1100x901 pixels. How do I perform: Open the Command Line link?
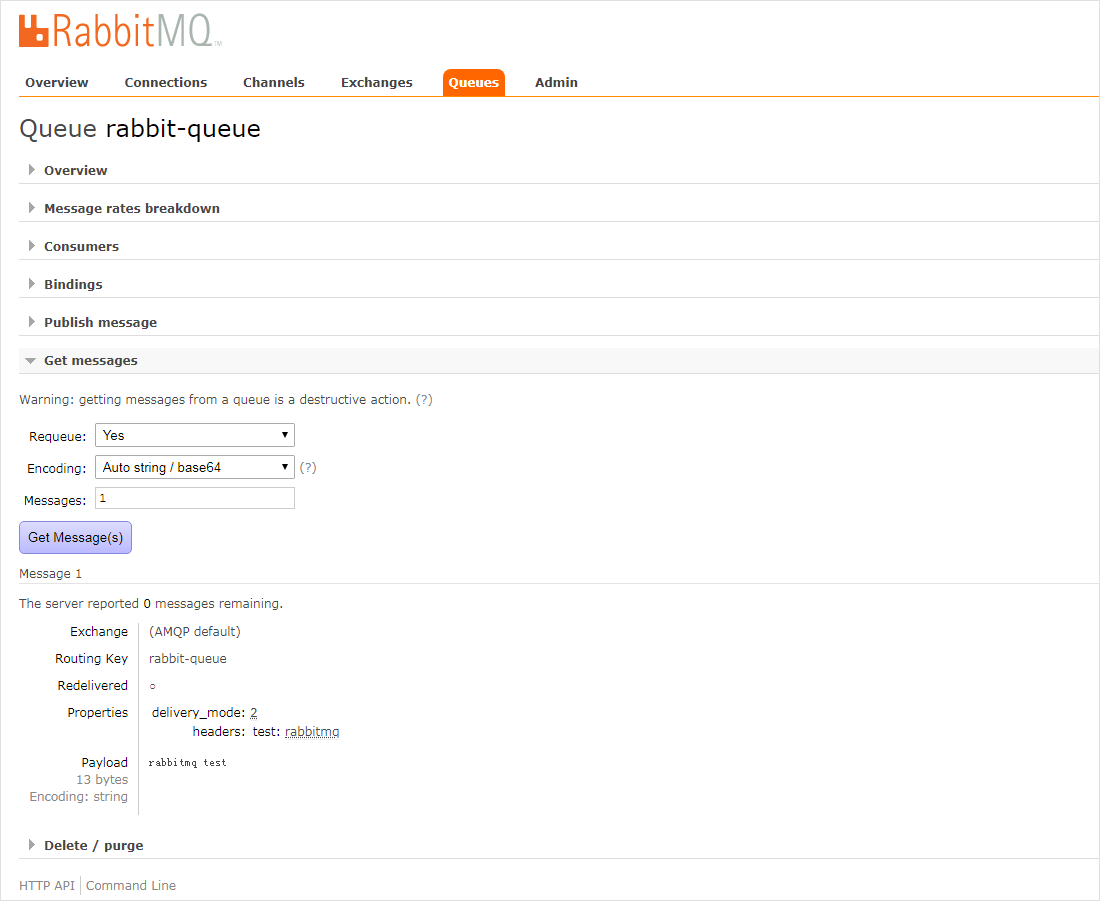coord(131,886)
